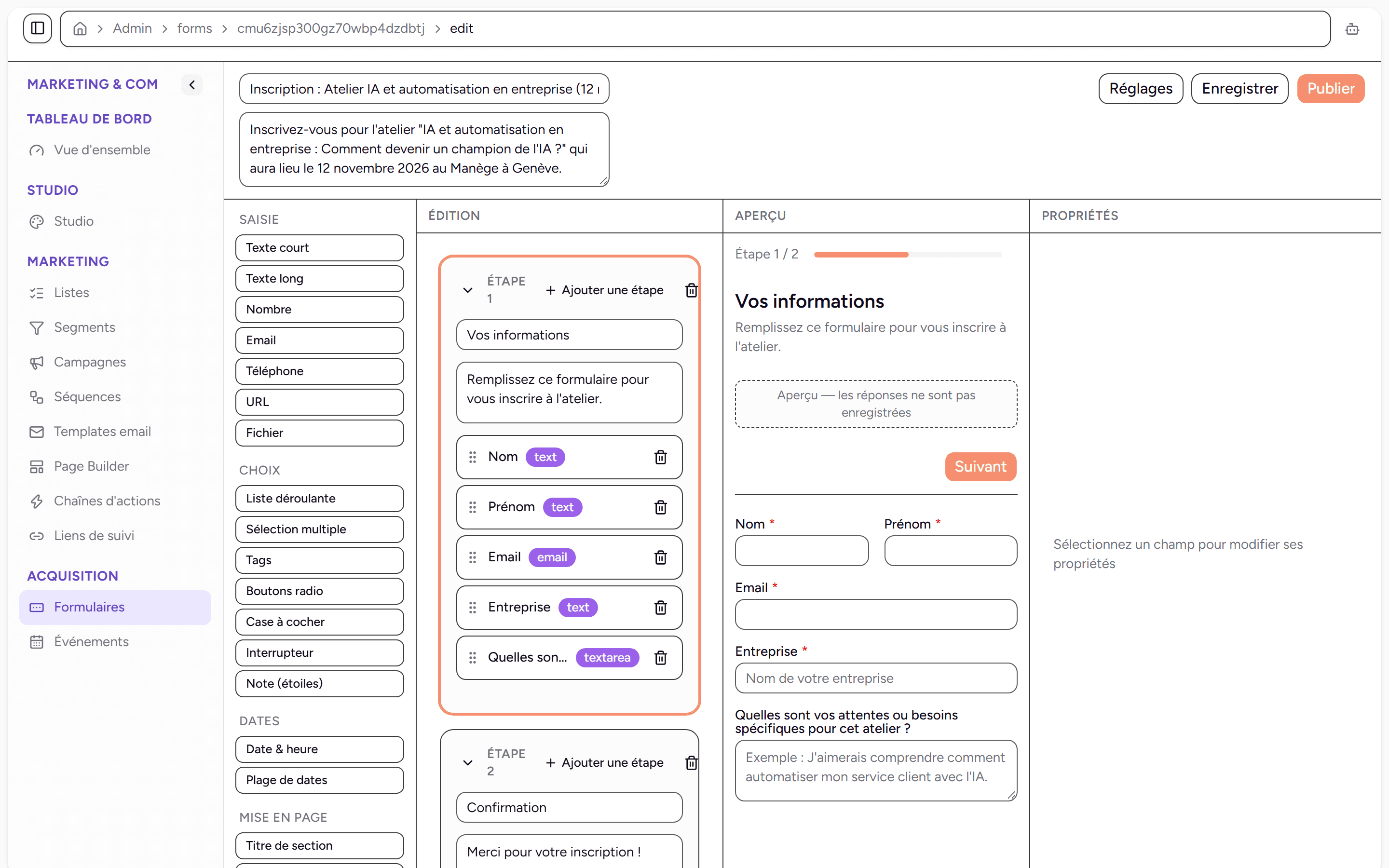This screenshot has width=1389, height=868.
Task: Click the Étape 1 / 2 progress bar
Action: pos(908,255)
